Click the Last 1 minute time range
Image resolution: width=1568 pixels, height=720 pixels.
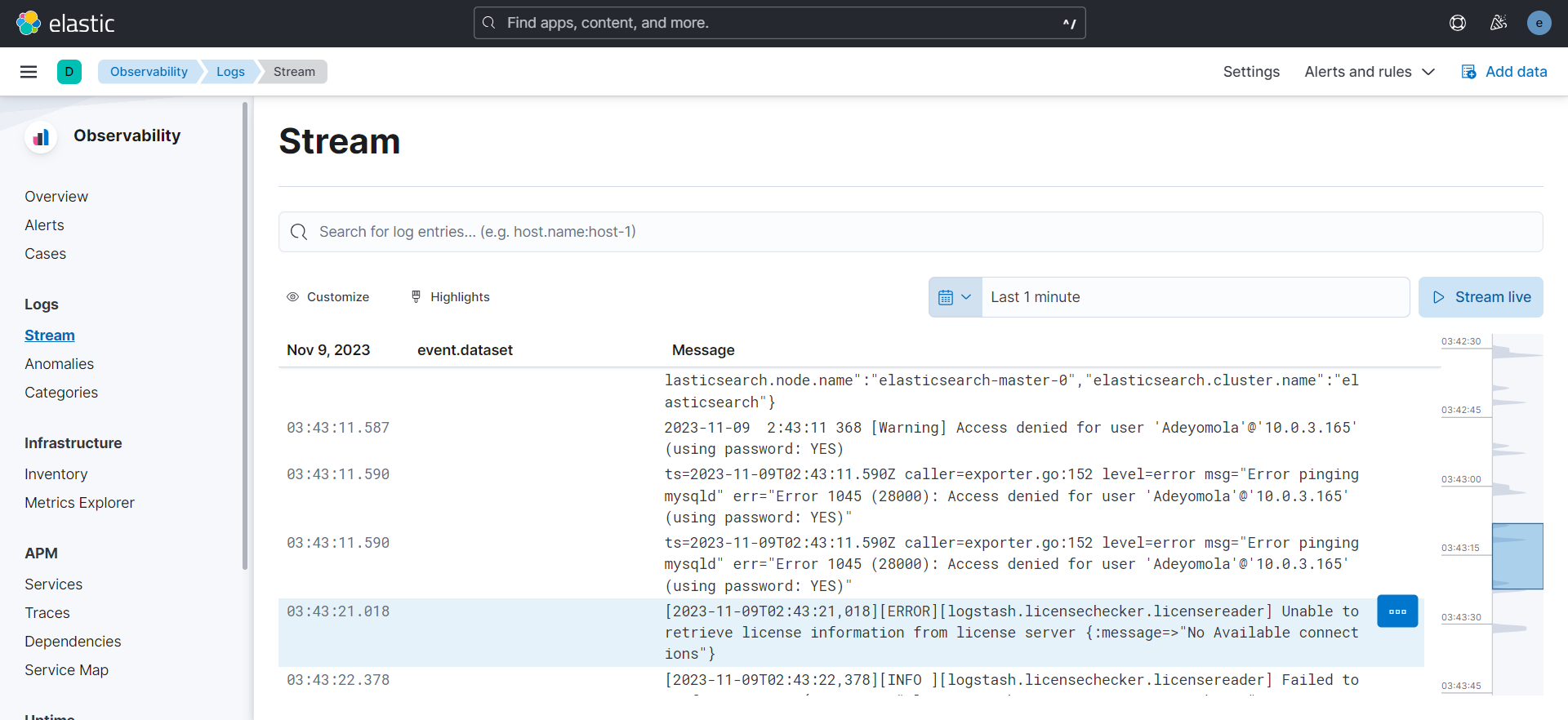(x=1195, y=297)
